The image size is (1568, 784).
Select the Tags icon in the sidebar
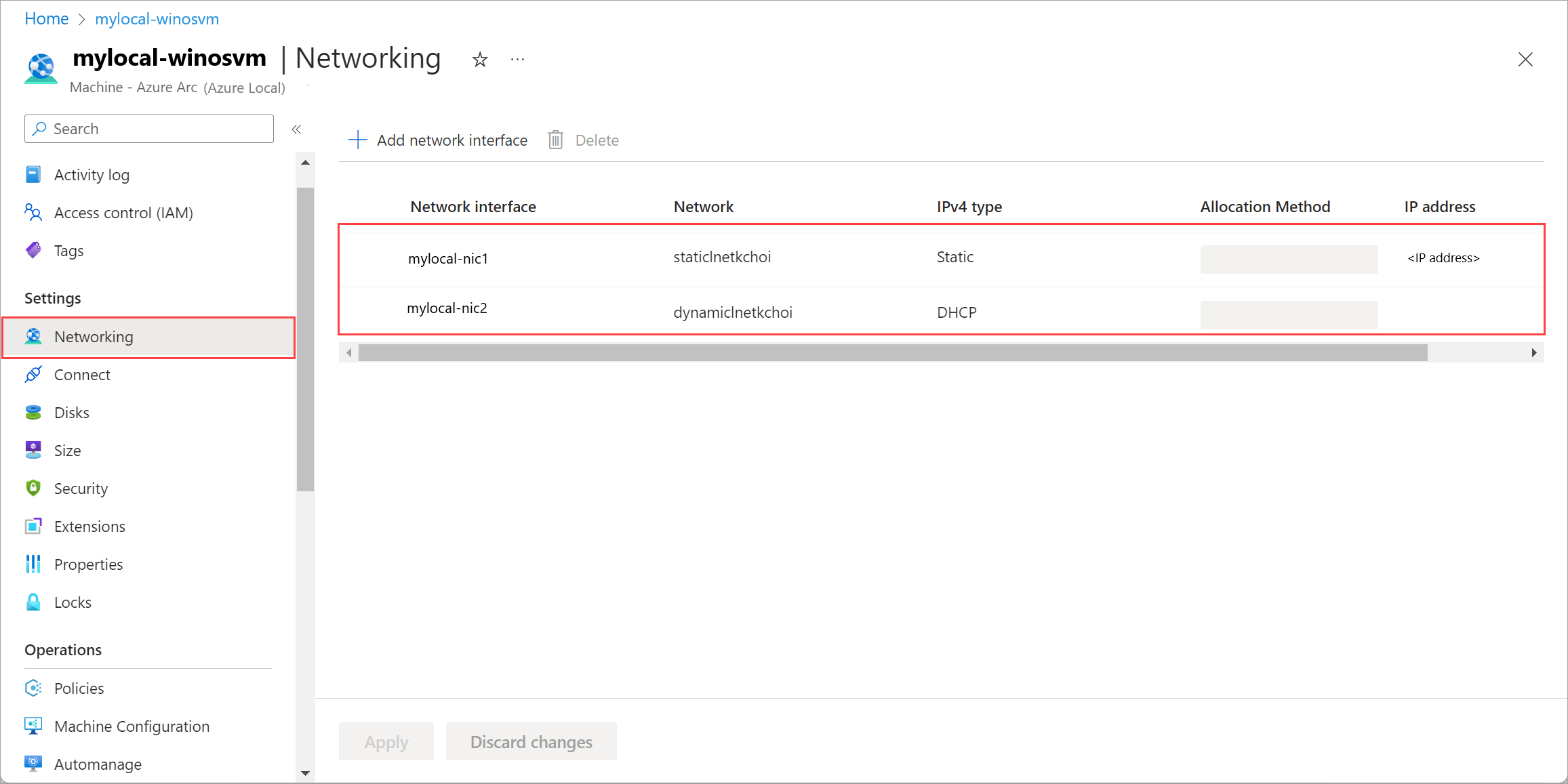click(x=33, y=250)
